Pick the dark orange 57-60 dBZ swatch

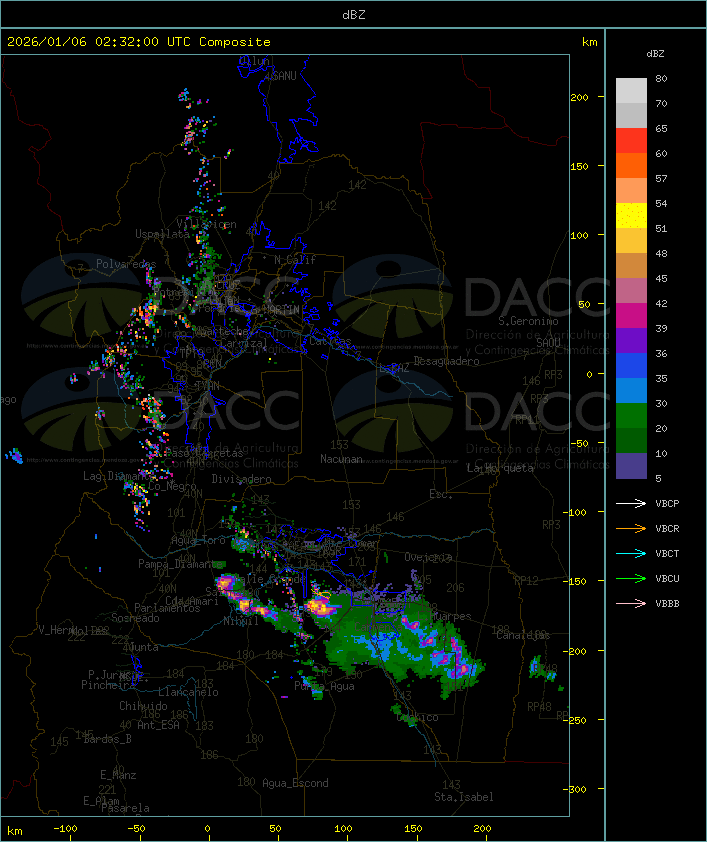pos(631,165)
